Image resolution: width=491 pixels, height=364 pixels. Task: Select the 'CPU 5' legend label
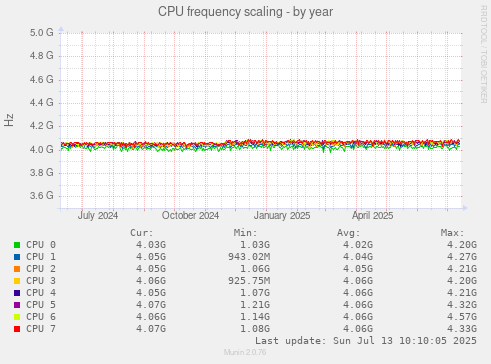pos(41,305)
